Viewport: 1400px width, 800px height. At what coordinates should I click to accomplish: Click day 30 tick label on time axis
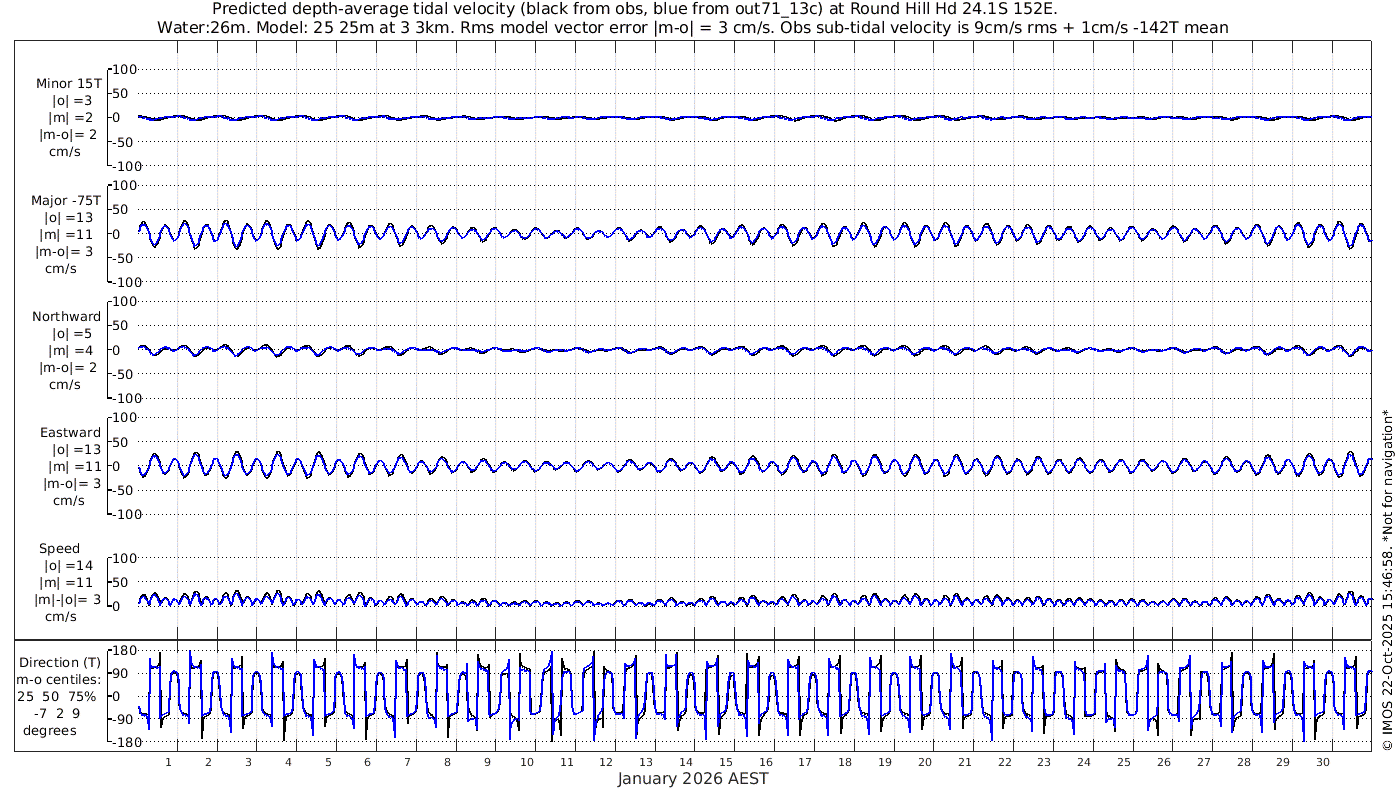(1323, 762)
